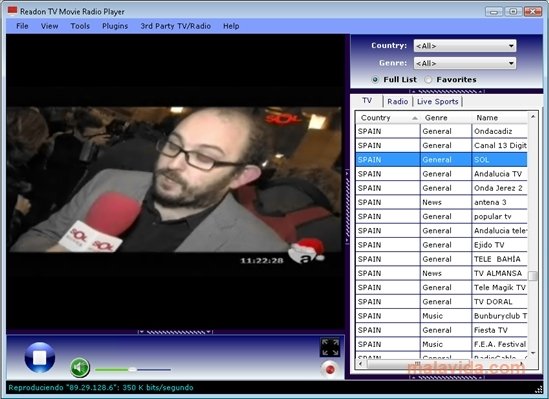The width and height of the screenshot is (549, 399).
Task: Open the Genre dropdown
Action: click(x=465, y=63)
